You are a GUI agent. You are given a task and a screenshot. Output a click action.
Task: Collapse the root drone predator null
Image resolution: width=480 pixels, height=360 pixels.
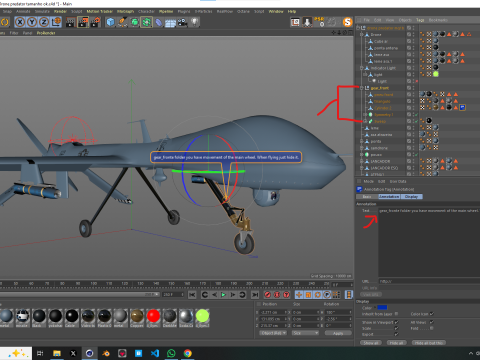358,28
